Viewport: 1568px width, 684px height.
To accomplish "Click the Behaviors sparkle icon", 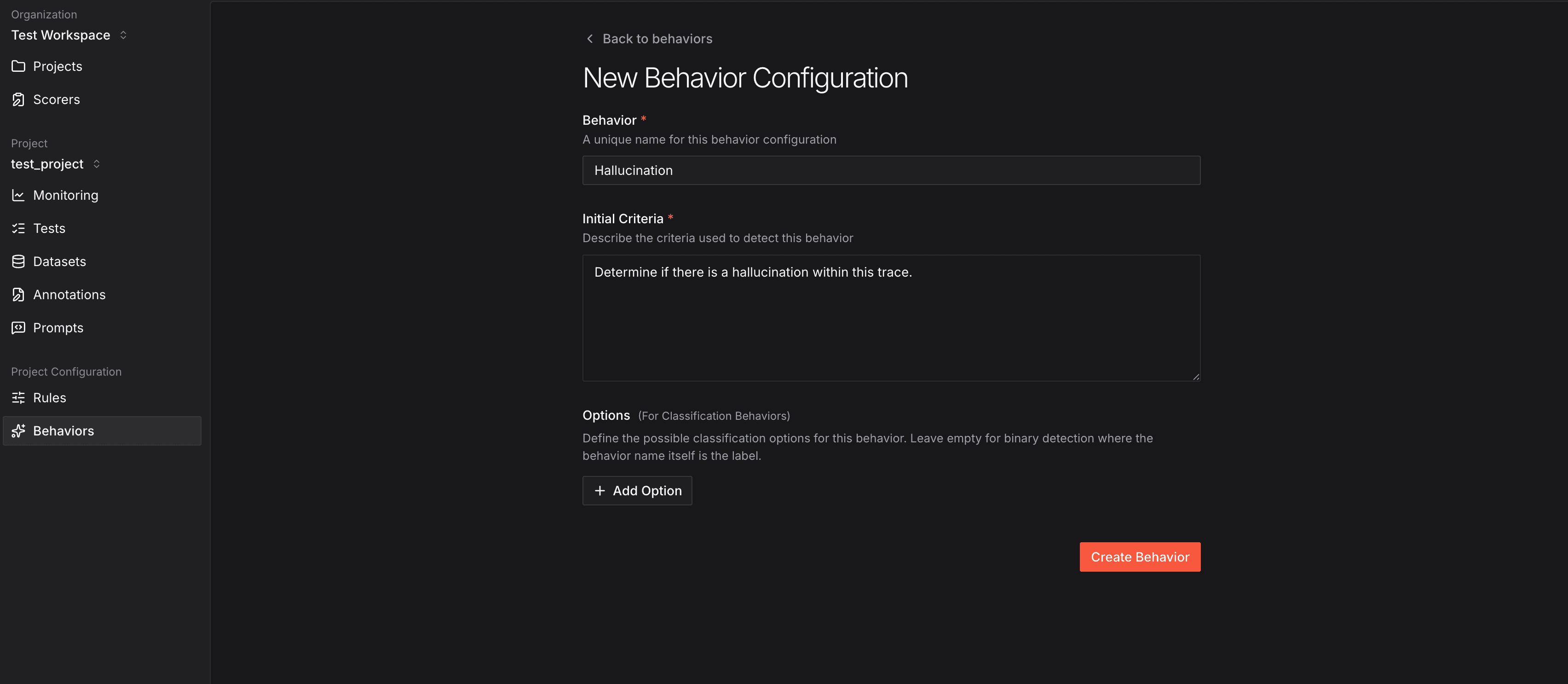I will (x=18, y=431).
